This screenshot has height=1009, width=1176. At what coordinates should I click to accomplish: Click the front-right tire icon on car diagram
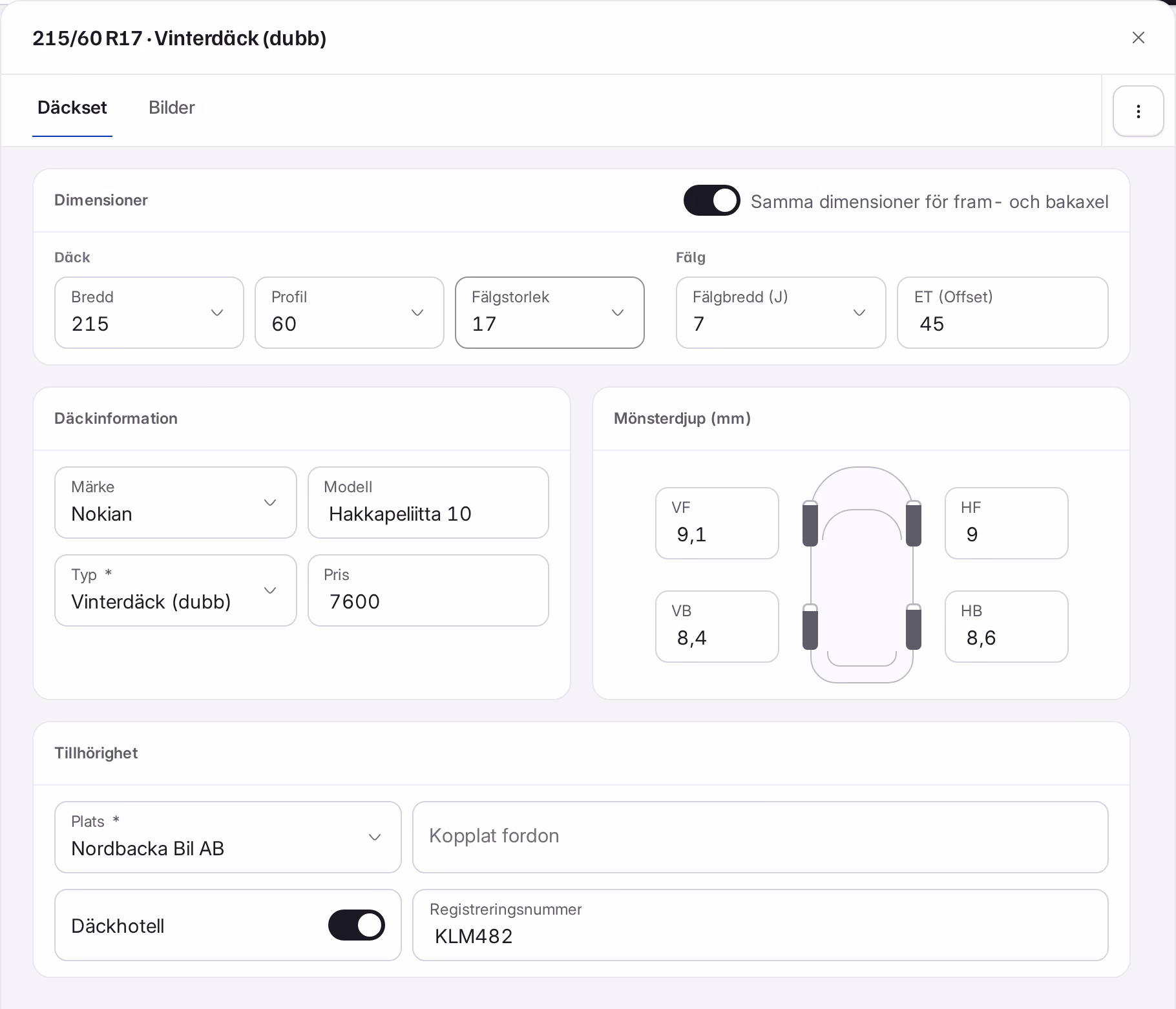point(913,523)
